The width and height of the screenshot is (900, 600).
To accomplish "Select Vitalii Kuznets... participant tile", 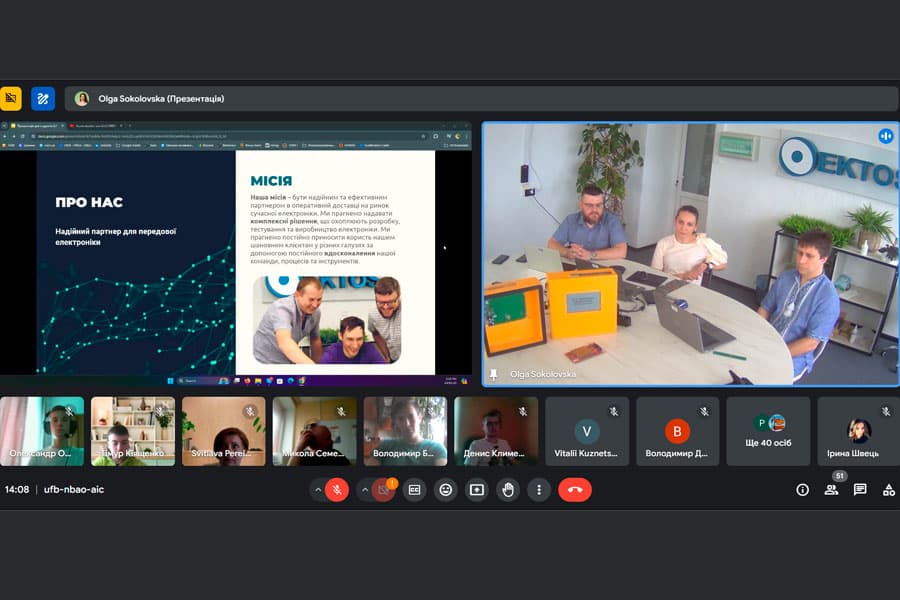I will [x=587, y=431].
